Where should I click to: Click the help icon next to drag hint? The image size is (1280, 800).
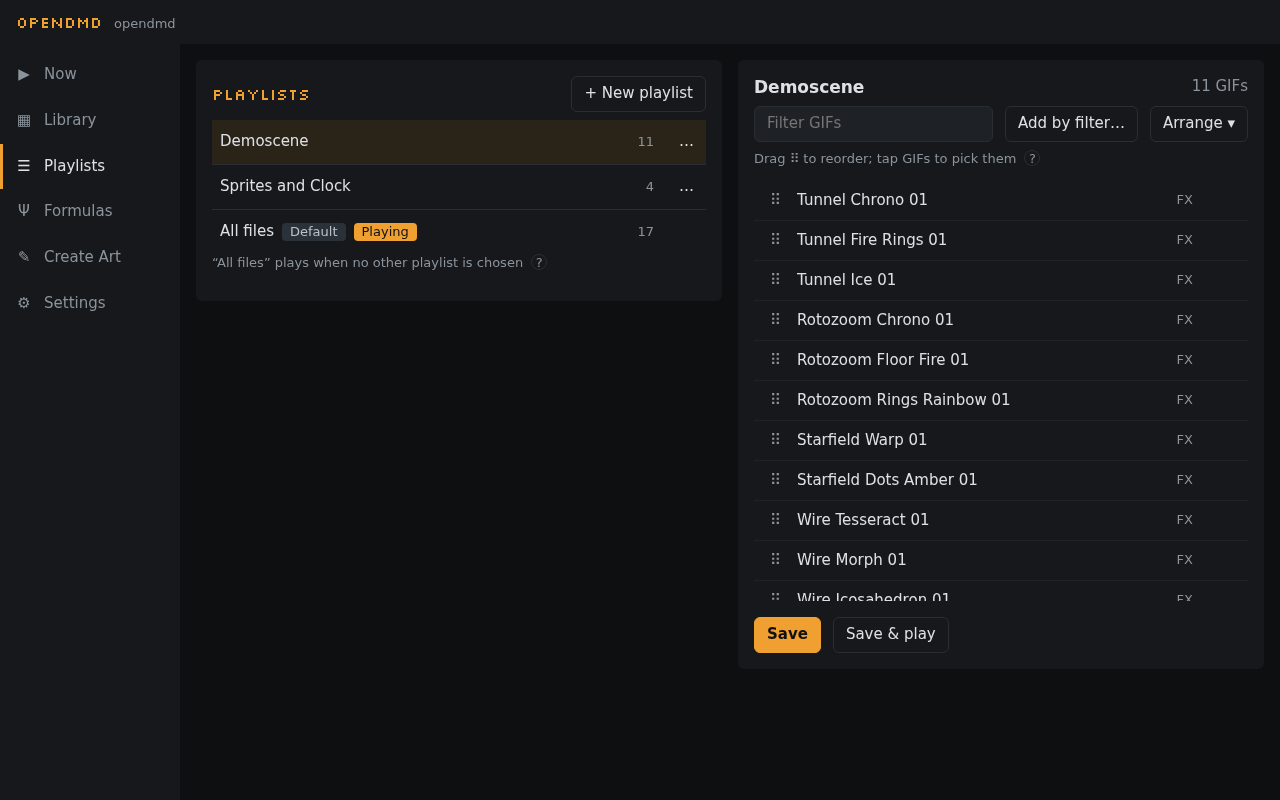(1032, 159)
